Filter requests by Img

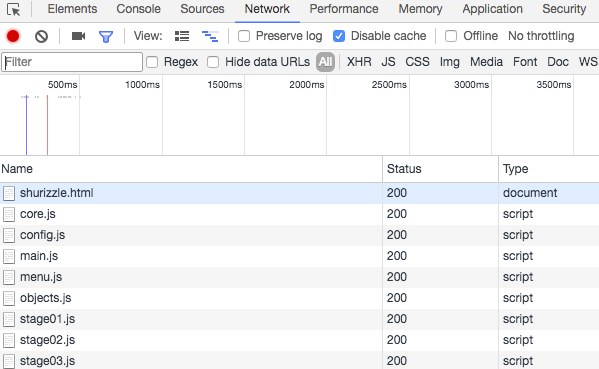450,62
